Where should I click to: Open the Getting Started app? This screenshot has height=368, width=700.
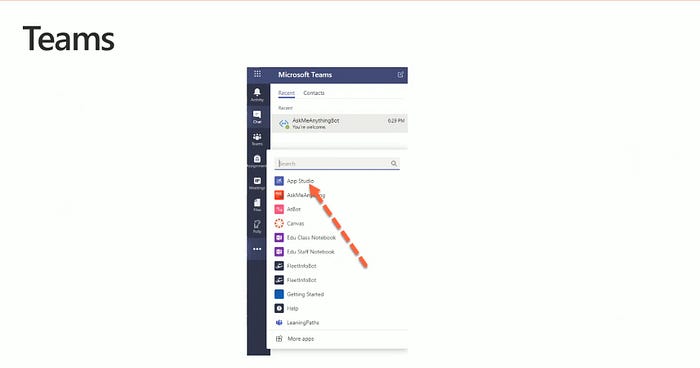[299, 294]
